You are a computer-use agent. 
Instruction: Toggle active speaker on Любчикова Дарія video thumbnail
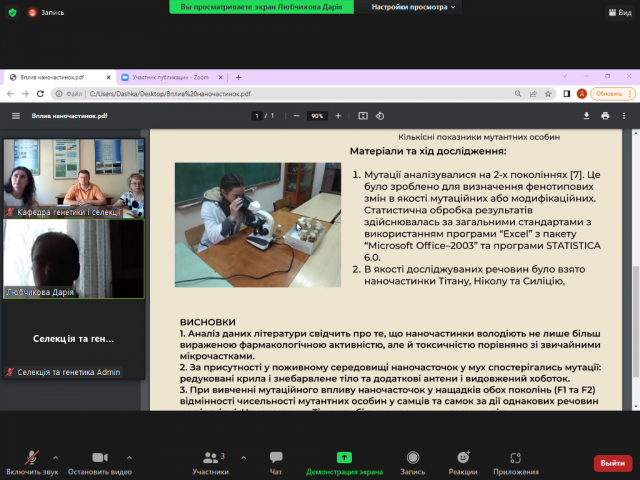click(73, 258)
